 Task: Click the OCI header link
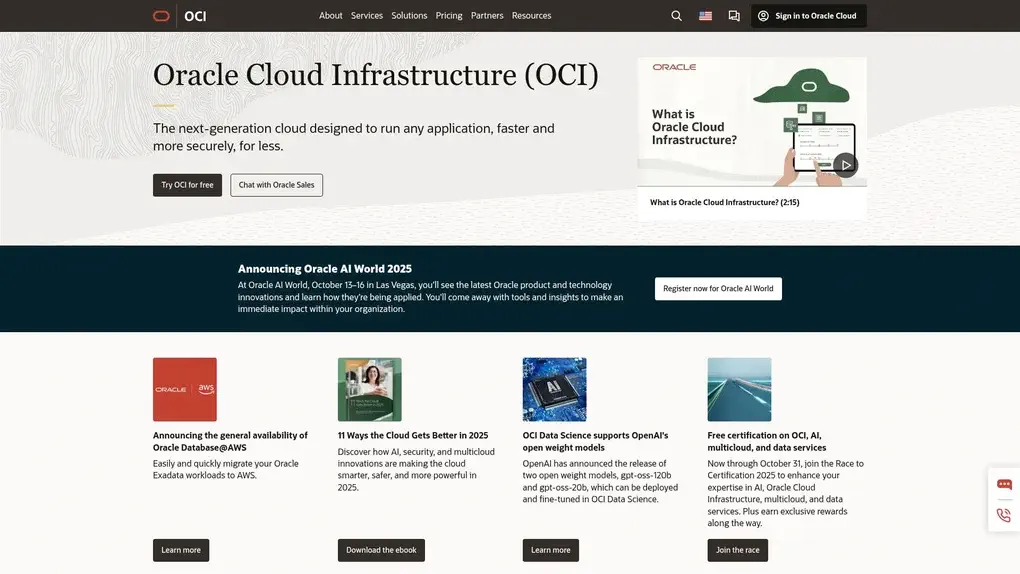click(x=195, y=16)
